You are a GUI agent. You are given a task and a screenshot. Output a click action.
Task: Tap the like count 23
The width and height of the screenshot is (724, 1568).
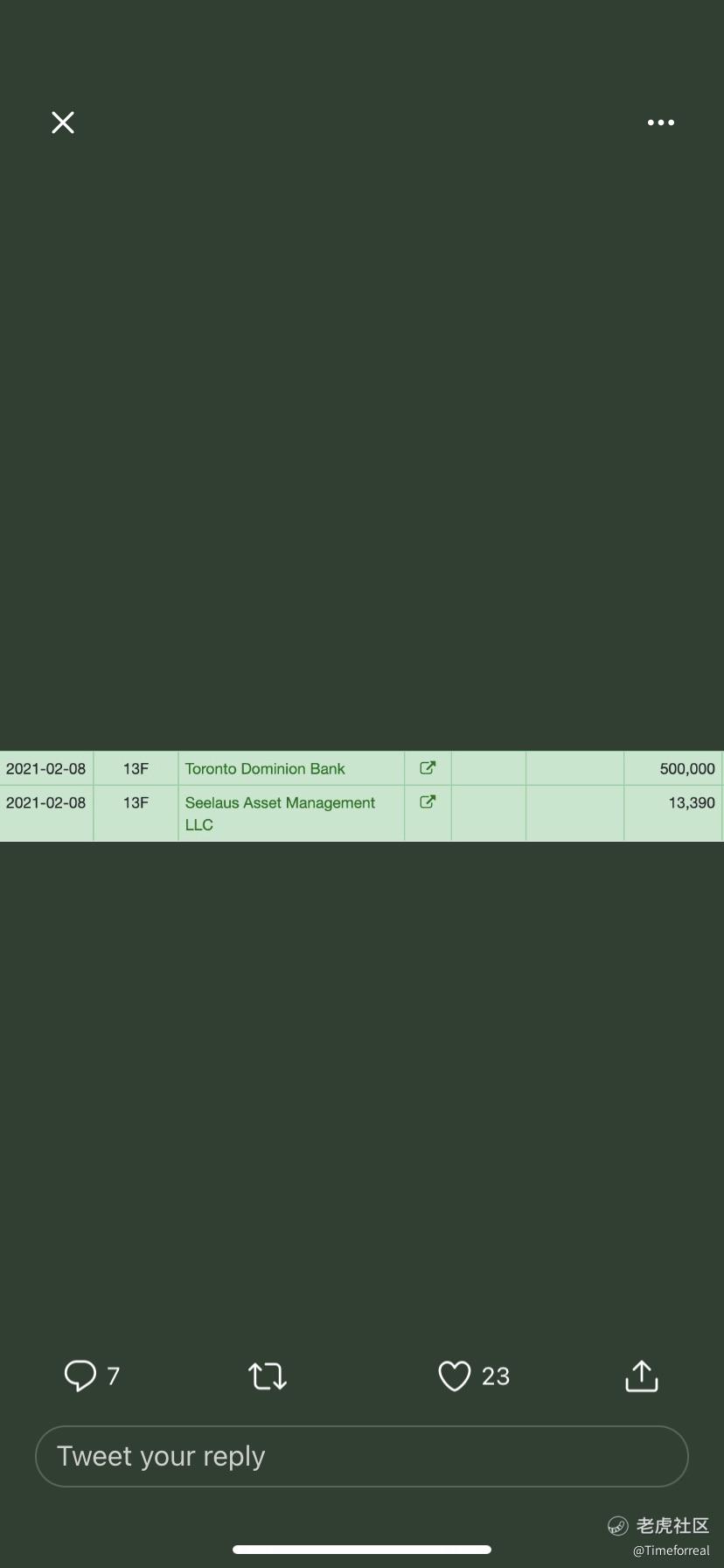coord(496,1376)
